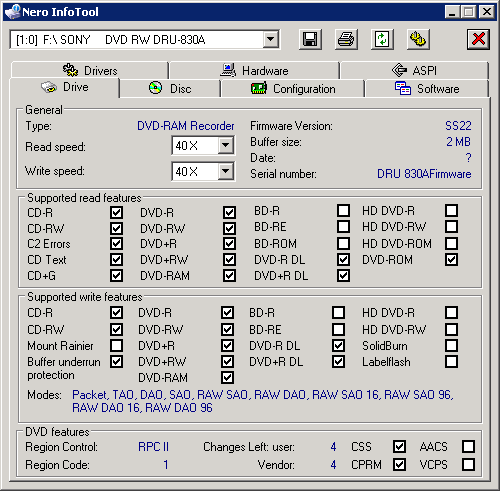Expand the drive selection dropdown arrow
This screenshot has width=500, height=491.
[x=271, y=40]
